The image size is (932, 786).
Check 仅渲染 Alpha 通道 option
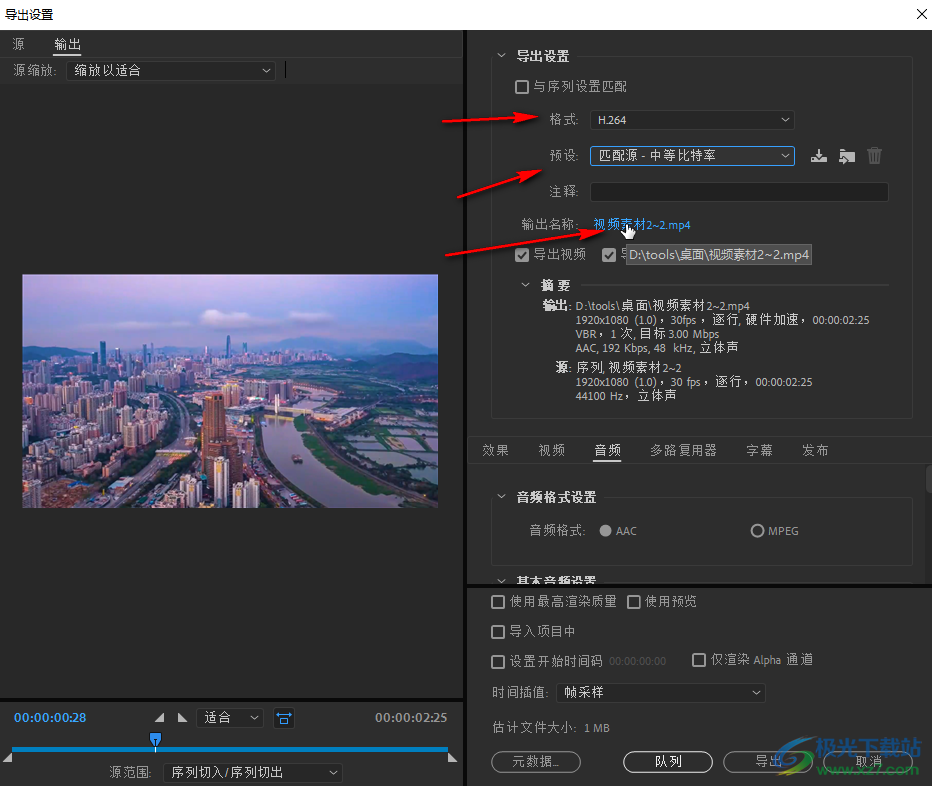coord(699,660)
